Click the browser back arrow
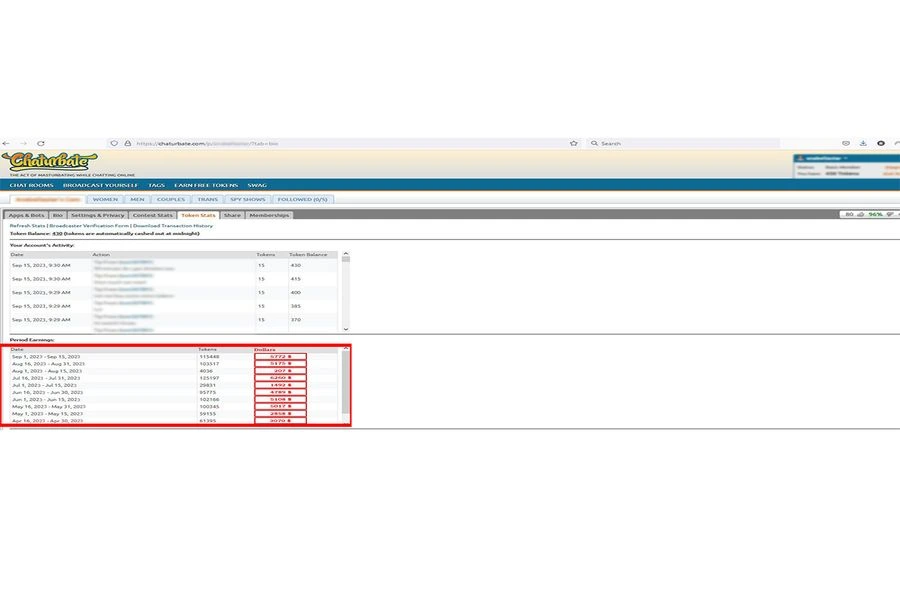This screenshot has height=600, width=900. [x=8, y=143]
